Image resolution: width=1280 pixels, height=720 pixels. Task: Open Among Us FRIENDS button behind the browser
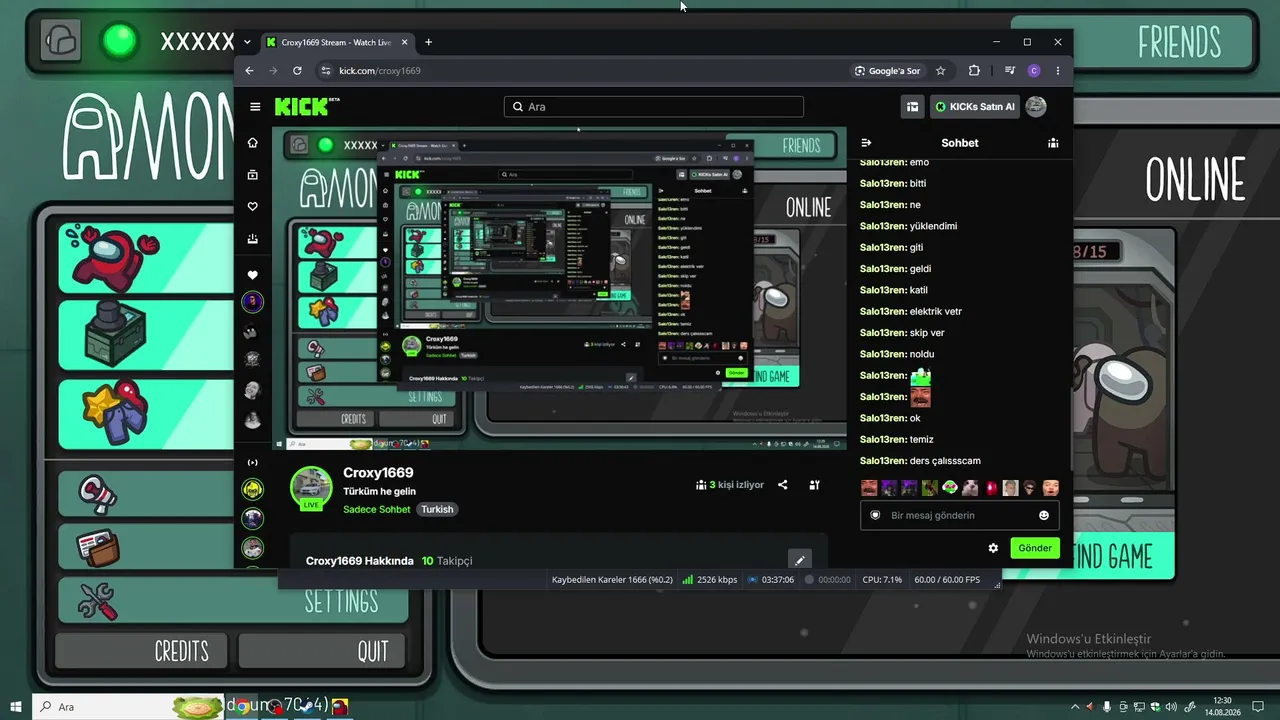[1179, 42]
